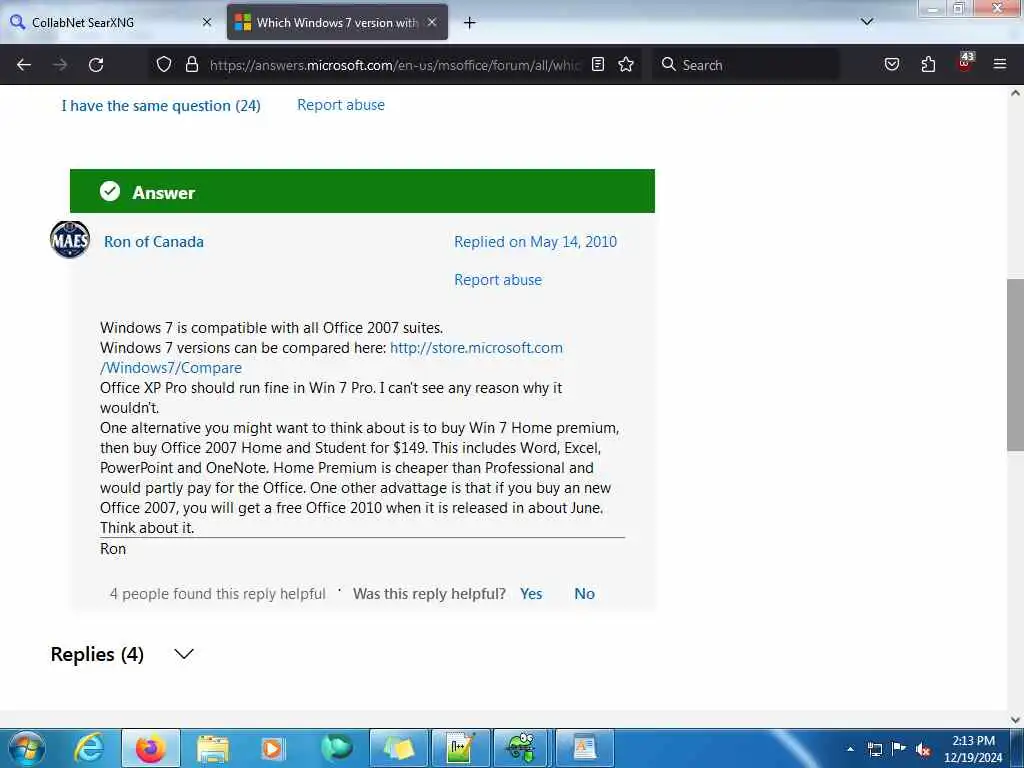This screenshot has width=1024, height=768.
Task: Open the extension badge showing 43
Action: 966,62
